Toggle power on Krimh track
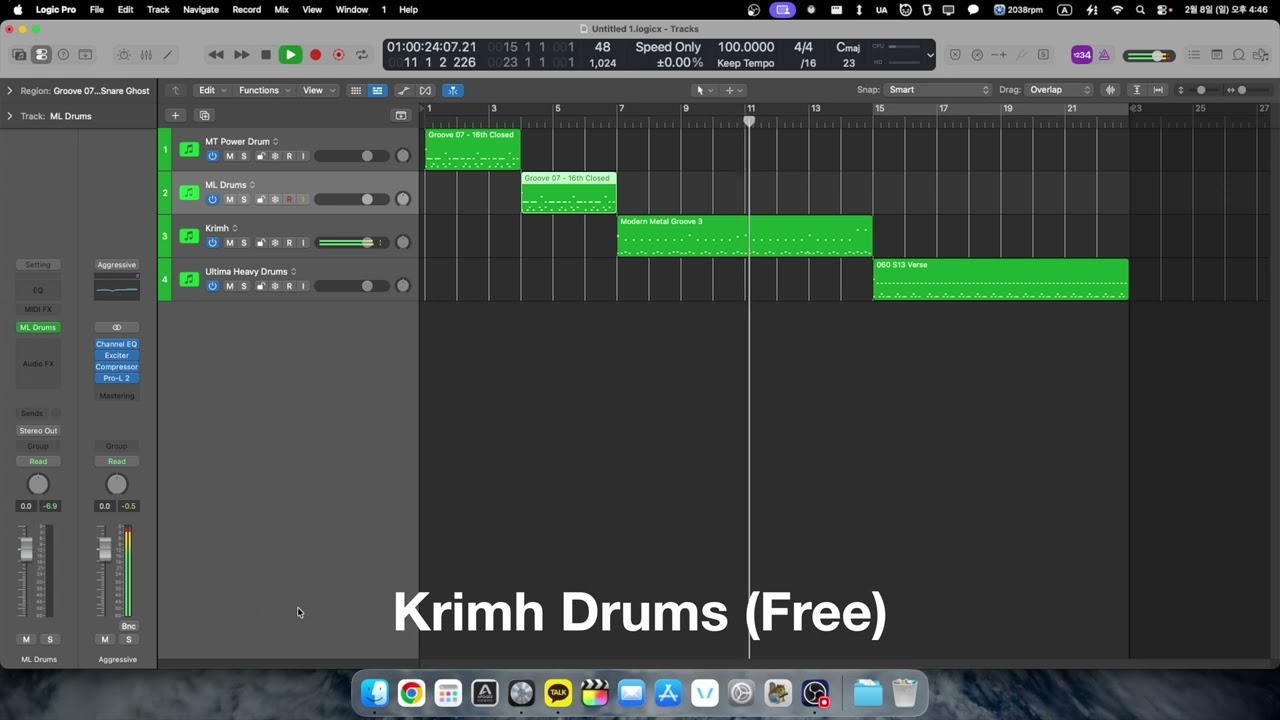 pyautogui.click(x=212, y=243)
